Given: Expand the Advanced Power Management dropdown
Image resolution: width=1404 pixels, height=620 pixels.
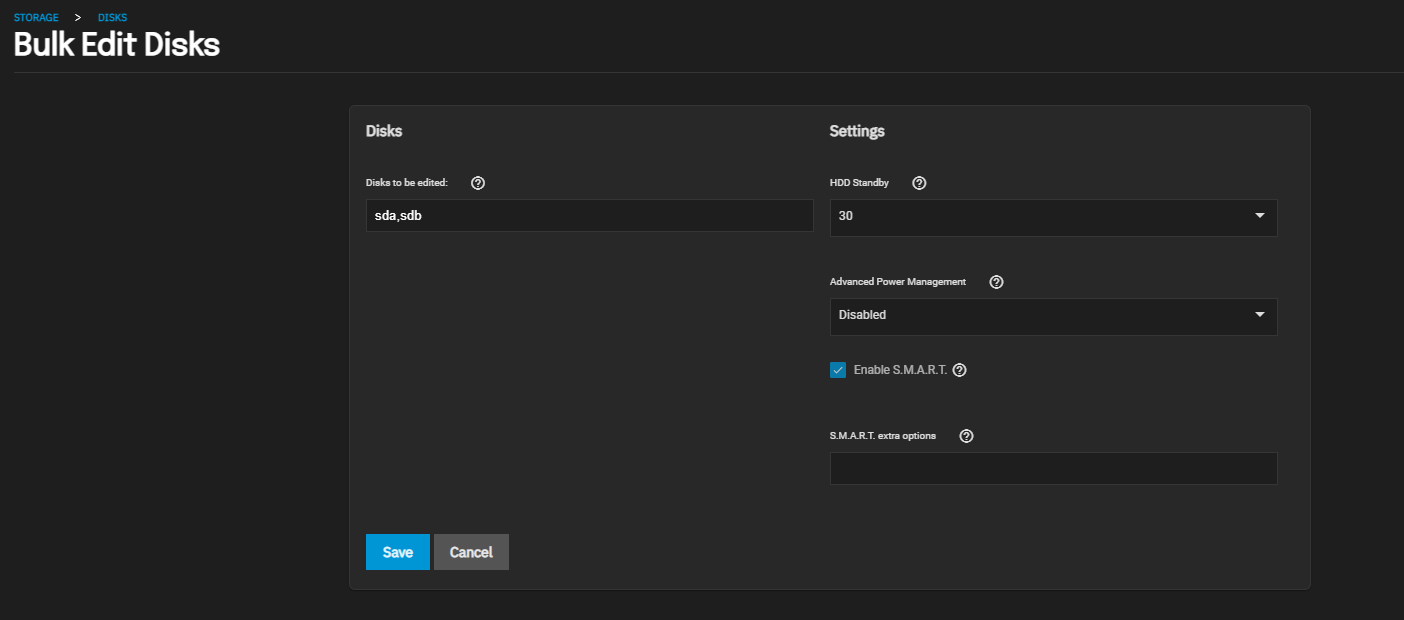Looking at the screenshot, I should click(1053, 315).
